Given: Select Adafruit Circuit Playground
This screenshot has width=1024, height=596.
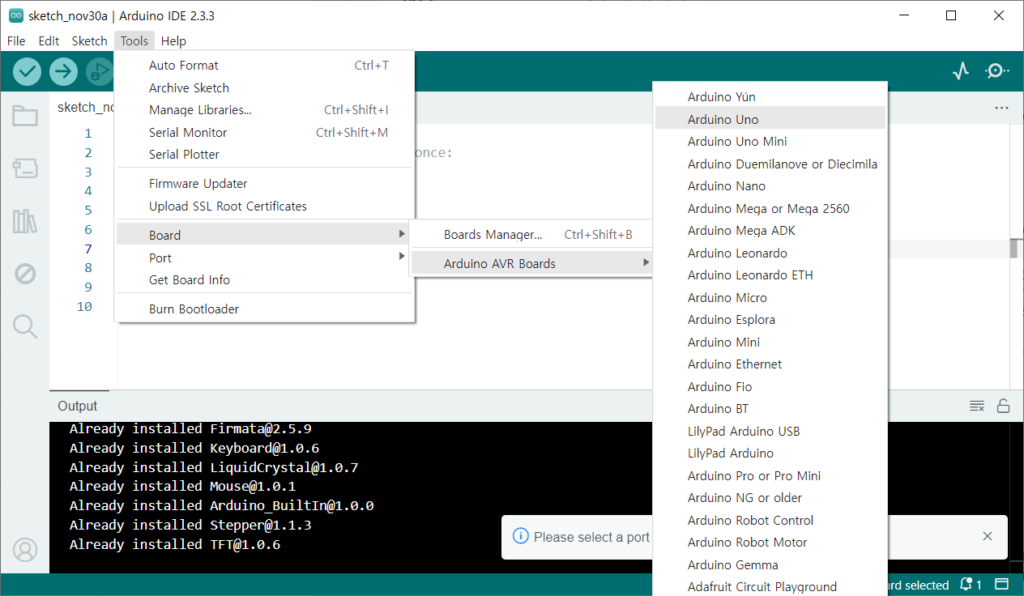Looking at the screenshot, I should point(770,587).
